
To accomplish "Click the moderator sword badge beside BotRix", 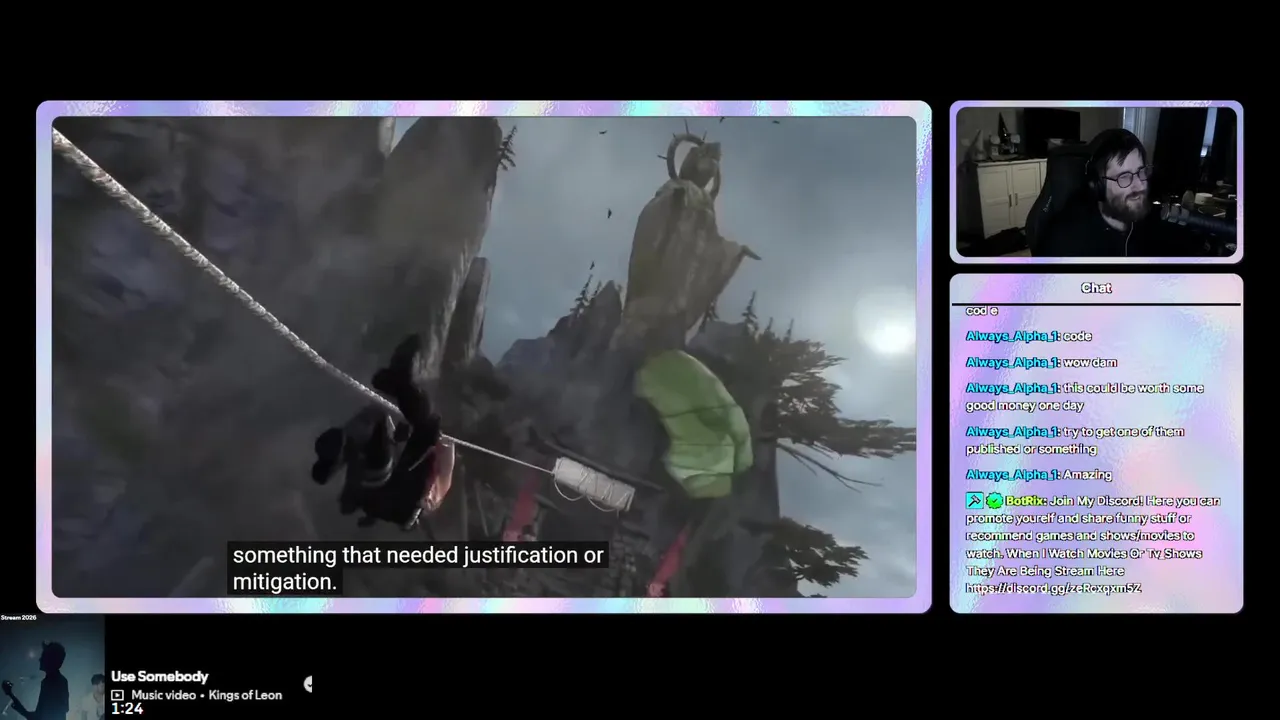I will 975,501.
